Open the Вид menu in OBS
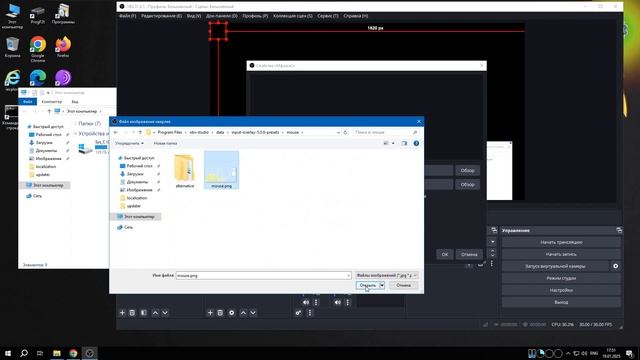Image resolution: width=640 pixels, height=360 pixels. tap(193, 16)
